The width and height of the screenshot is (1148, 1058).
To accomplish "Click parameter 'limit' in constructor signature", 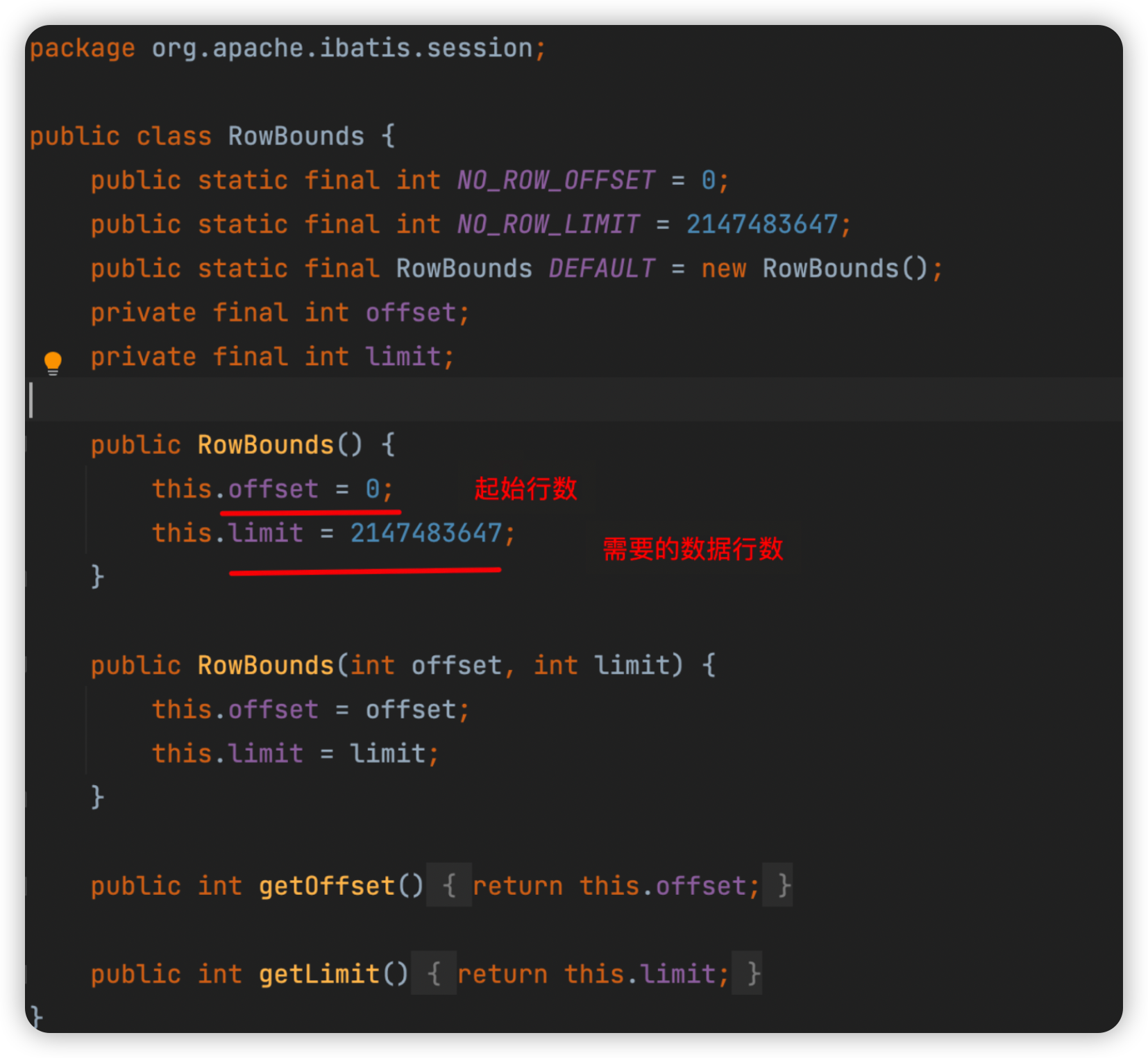I will (x=632, y=665).
